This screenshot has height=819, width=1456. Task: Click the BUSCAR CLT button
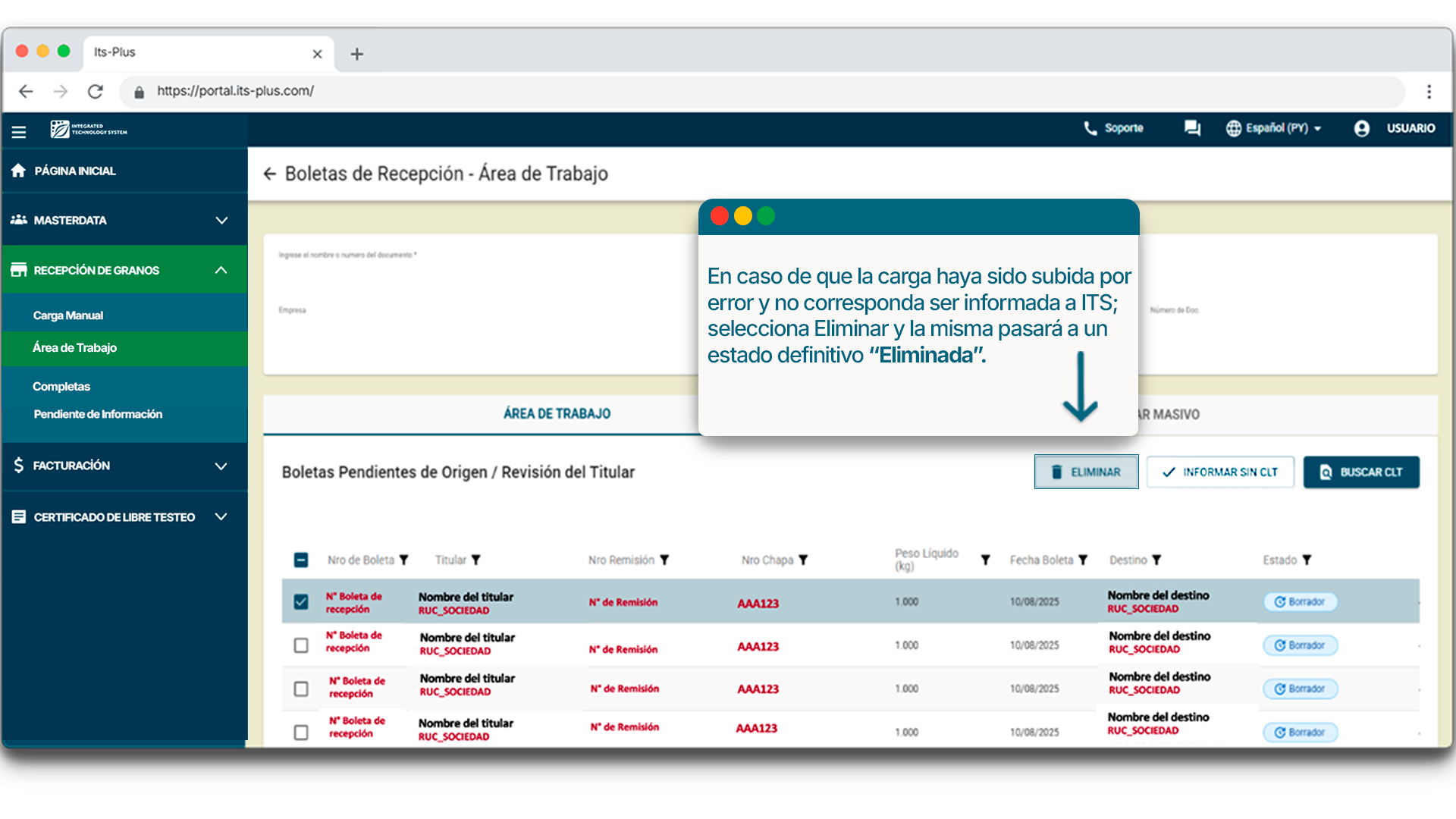tap(1361, 472)
